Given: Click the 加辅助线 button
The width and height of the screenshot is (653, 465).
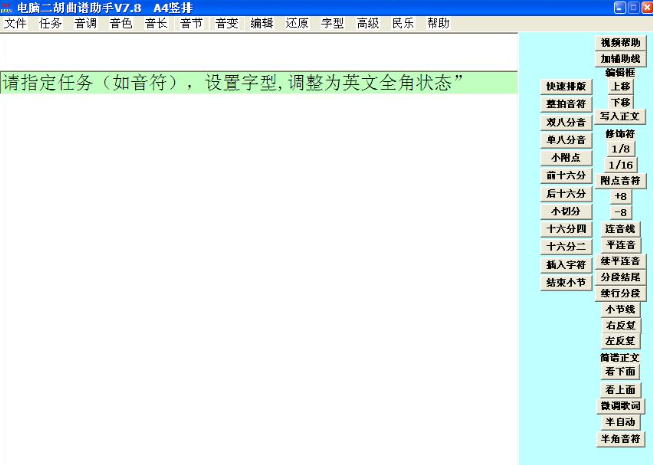Looking at the screenshot, I should click(x=621, y=59).
